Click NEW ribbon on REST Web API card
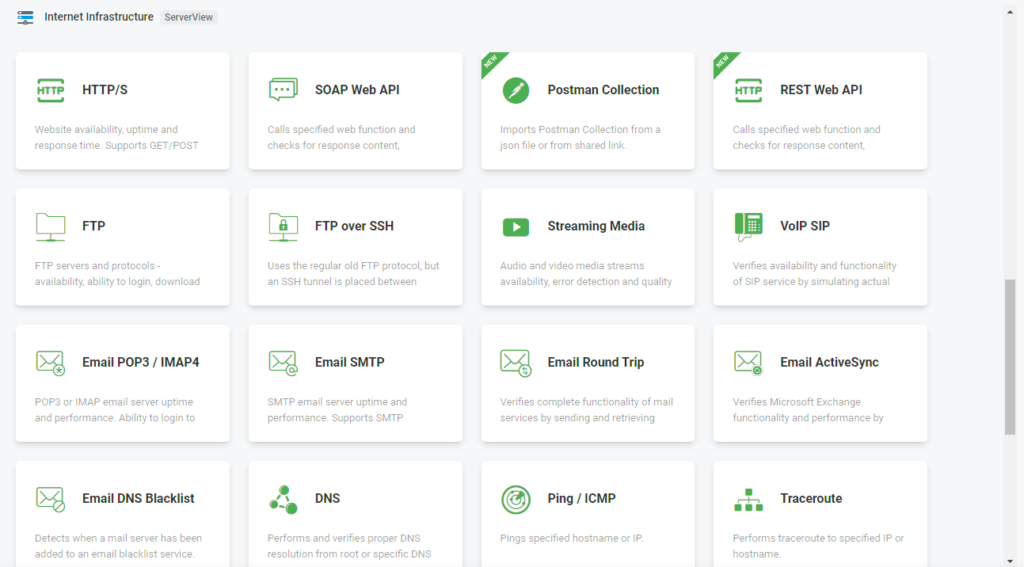 tap(723, 62)
